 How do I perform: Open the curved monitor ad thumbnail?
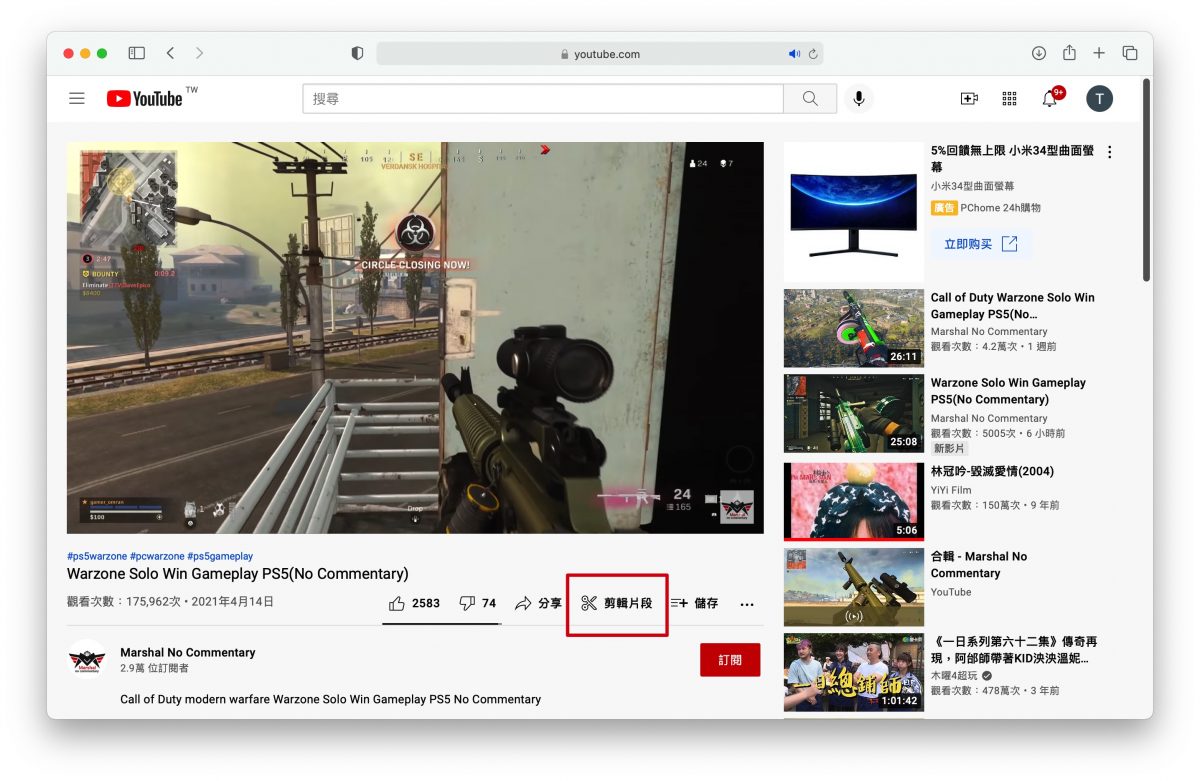pos(853,212)
